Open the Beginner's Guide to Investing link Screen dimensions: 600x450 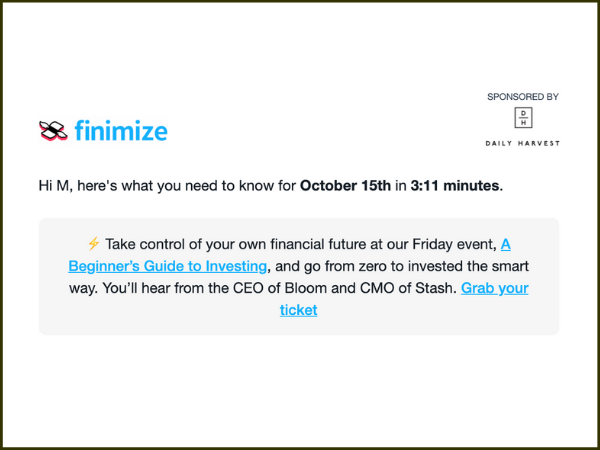coord(168,266)
